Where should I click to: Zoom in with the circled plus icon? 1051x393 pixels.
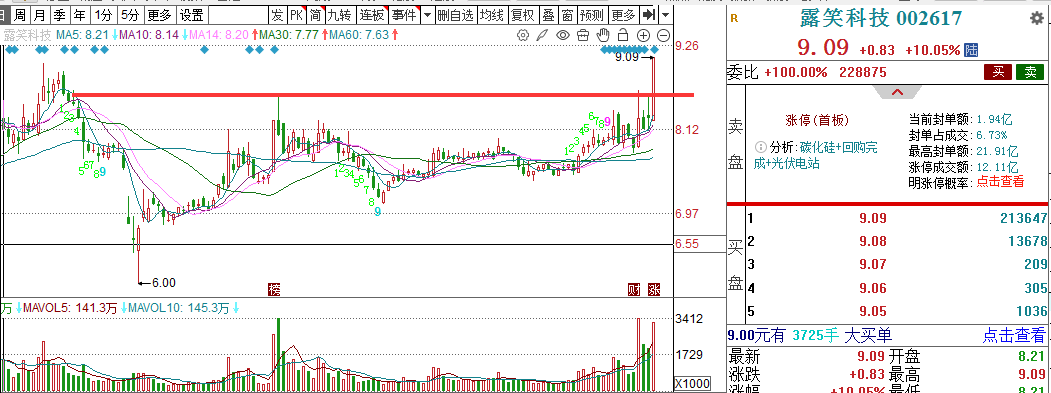643,35
